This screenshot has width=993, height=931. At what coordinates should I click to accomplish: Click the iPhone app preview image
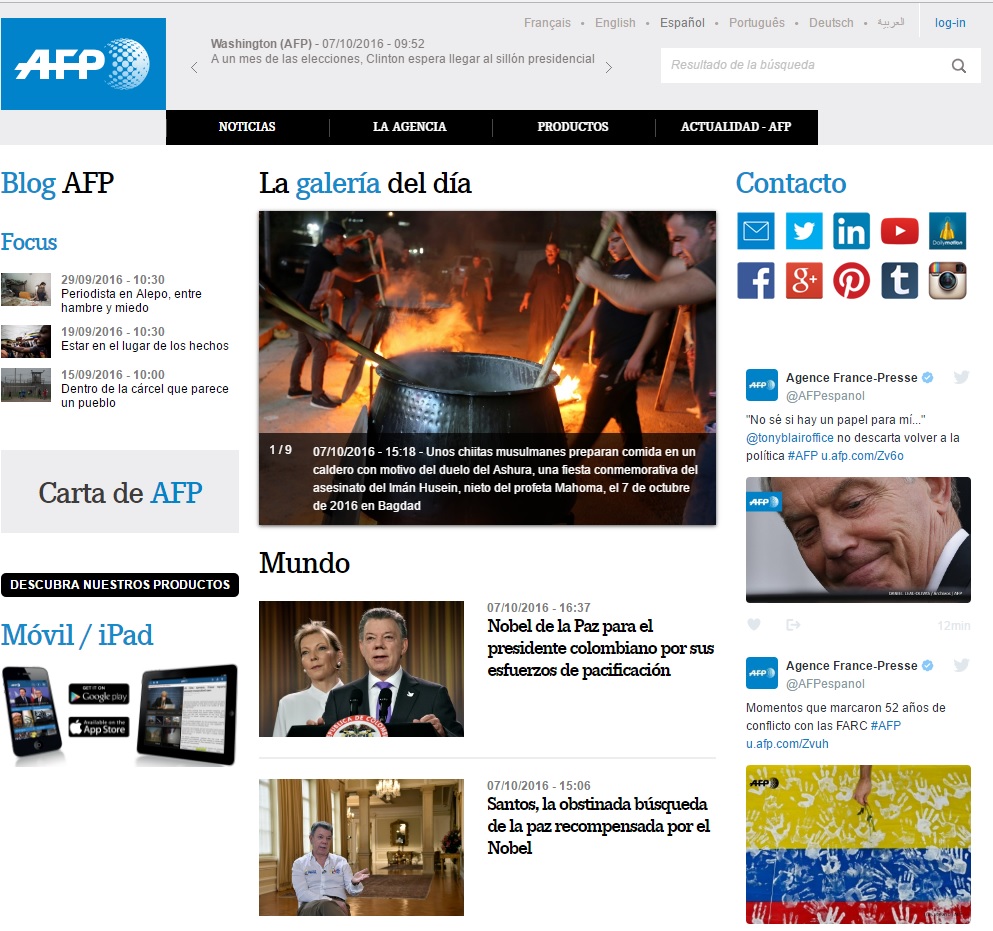[34, 711]
